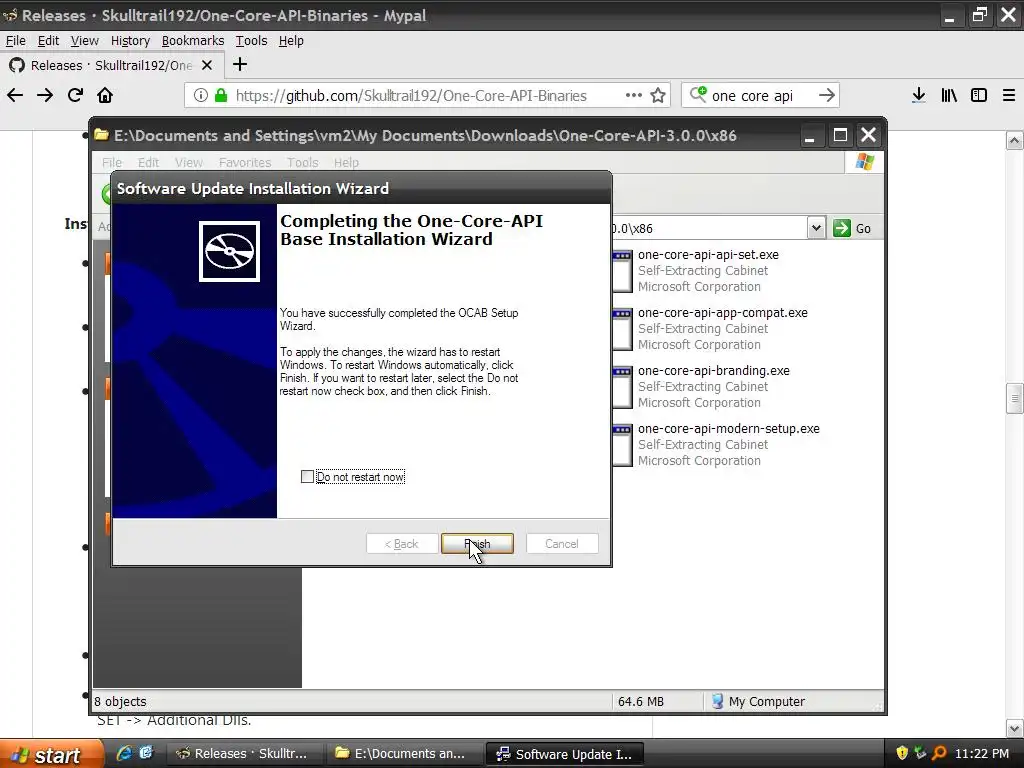Show site information for github.com
The width and height of the screenshot is (1024, 768).
201,95
